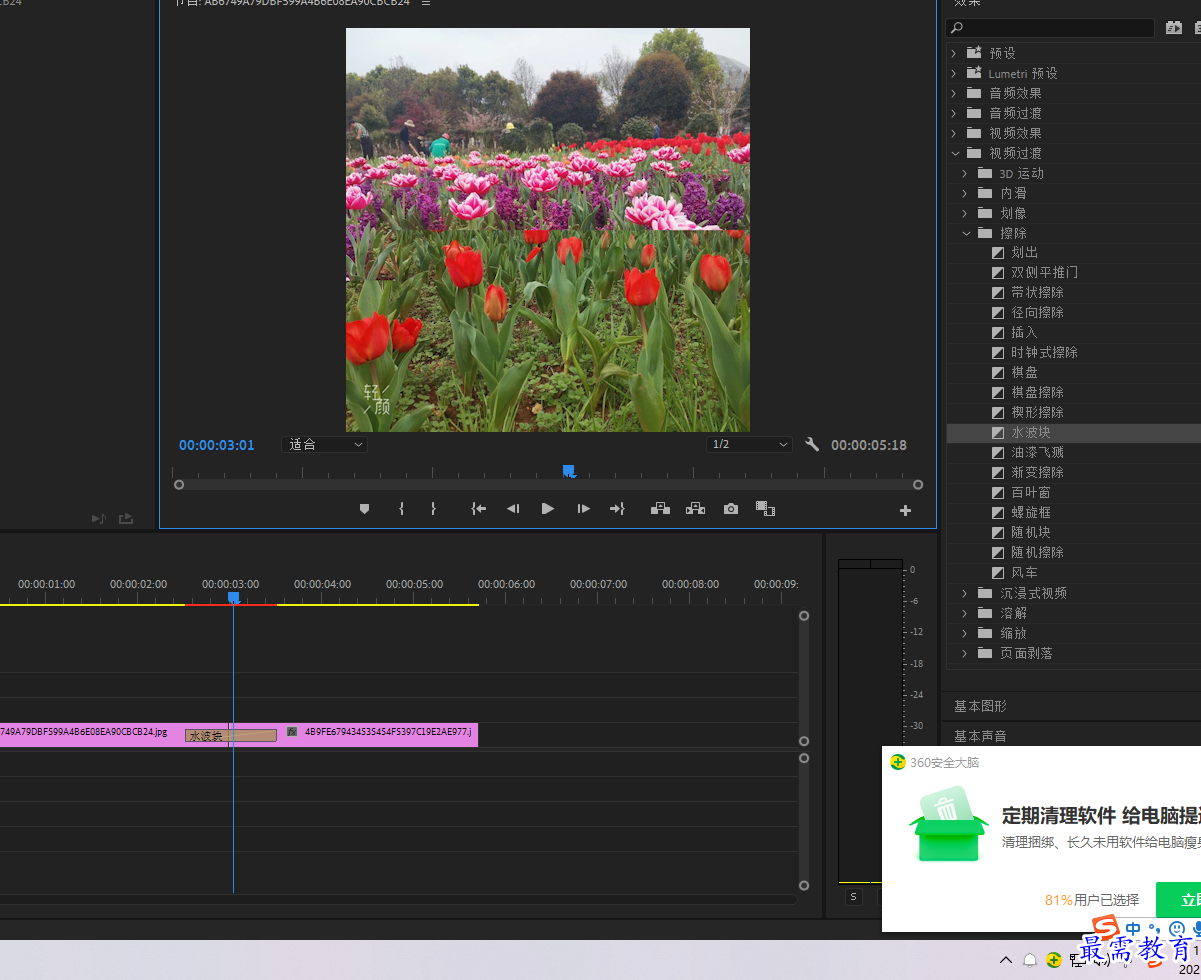Go to In point
This screenshot has width=1201, height=980.
click(478, 509)
